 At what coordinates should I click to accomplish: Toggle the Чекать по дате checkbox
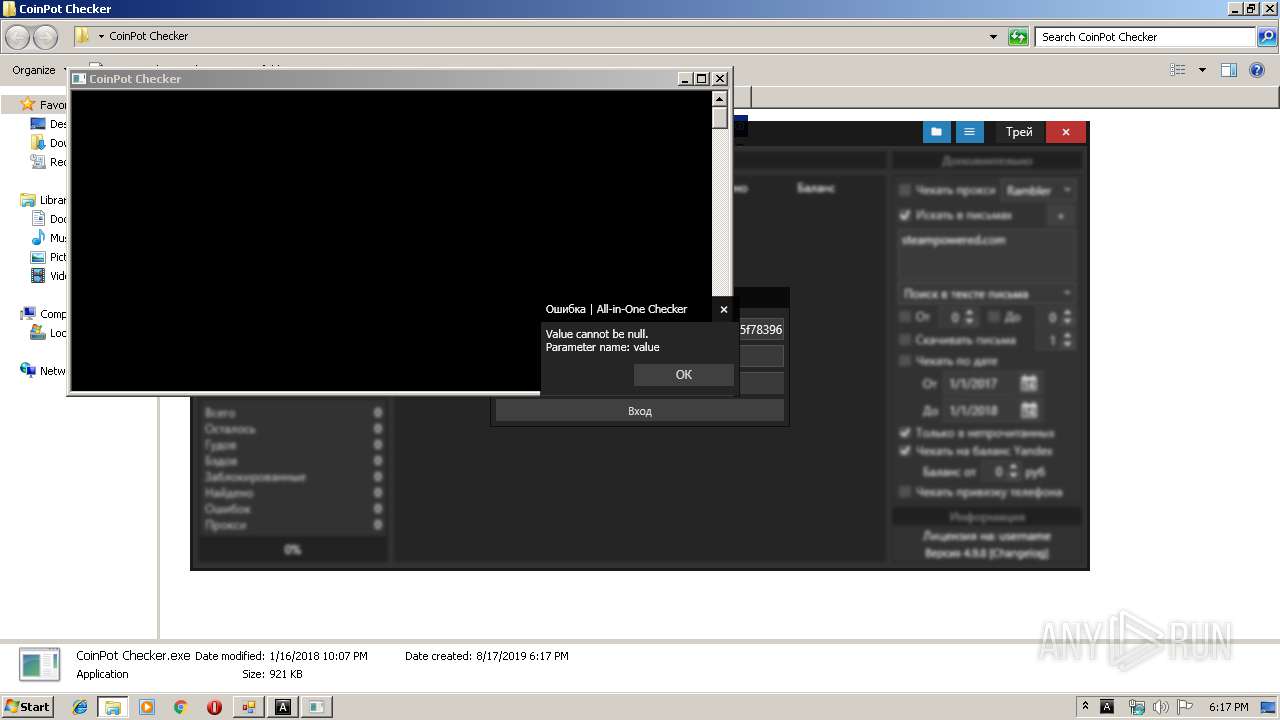click(905, 361)
